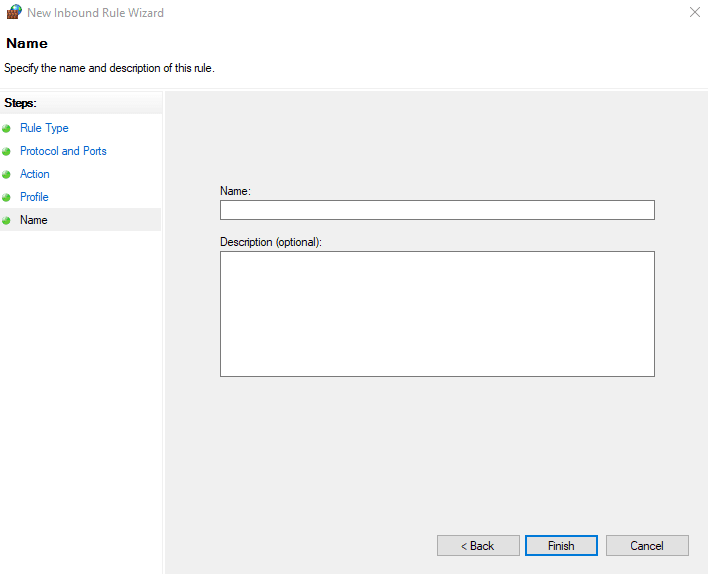
Task: Click Finish to create the rule
Action: pyautogui.click(x=561, y=546)
